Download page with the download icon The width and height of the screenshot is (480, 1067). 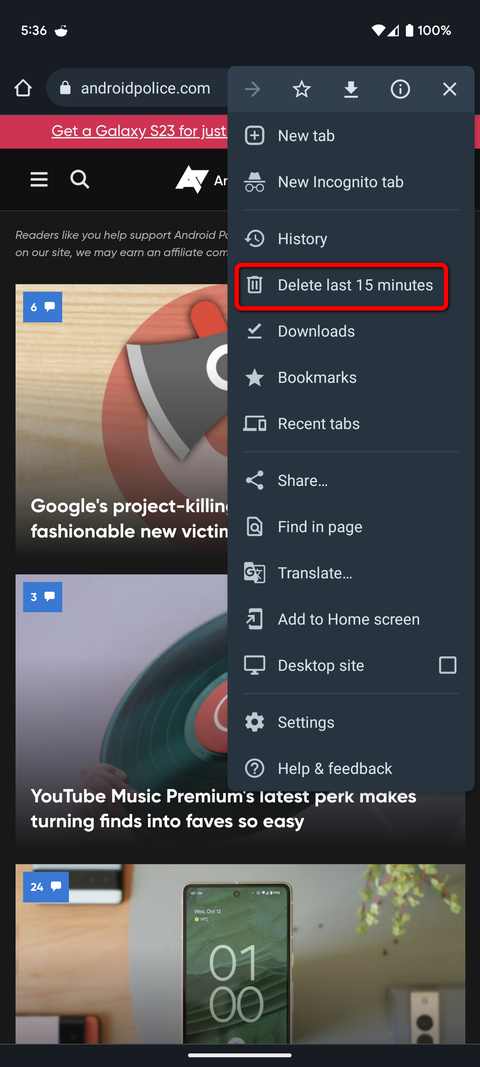pyautogui.click(x=351, y=89)
